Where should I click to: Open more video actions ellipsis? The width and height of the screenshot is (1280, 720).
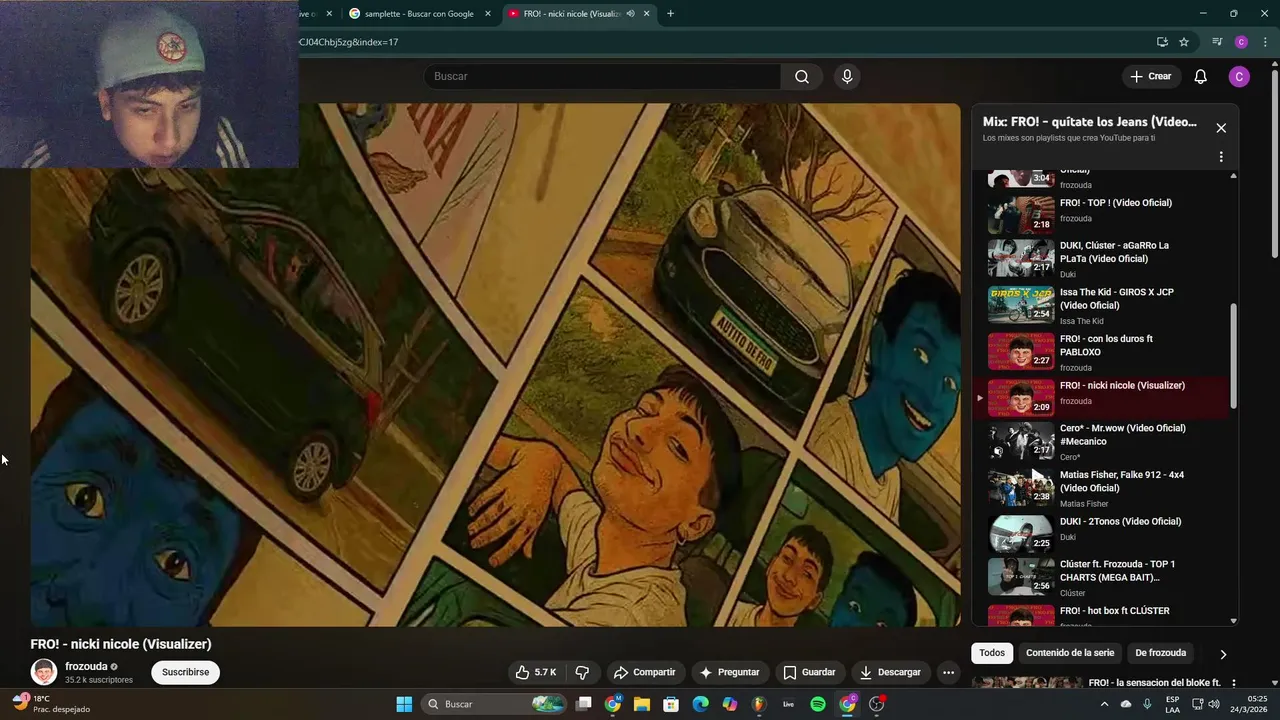949,672
